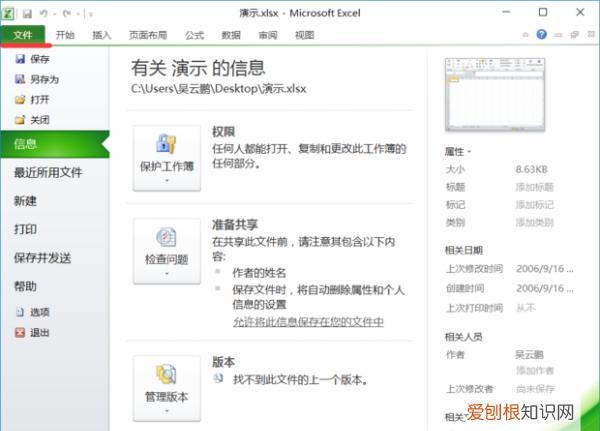Close the workbook window icon on ribbon row

(x=591, y=34)
